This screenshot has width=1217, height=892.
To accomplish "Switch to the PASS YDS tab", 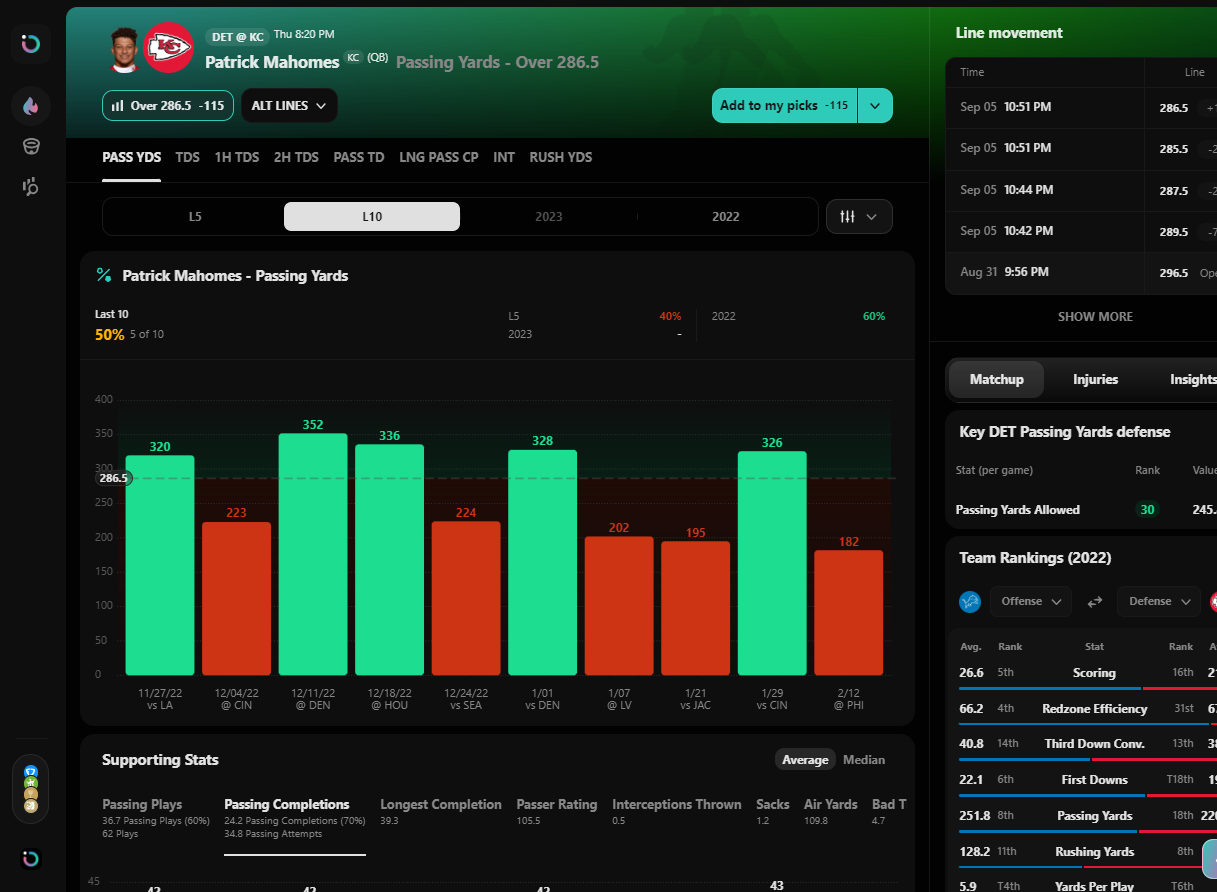I will pyautogui.click(x=131, y=158).
